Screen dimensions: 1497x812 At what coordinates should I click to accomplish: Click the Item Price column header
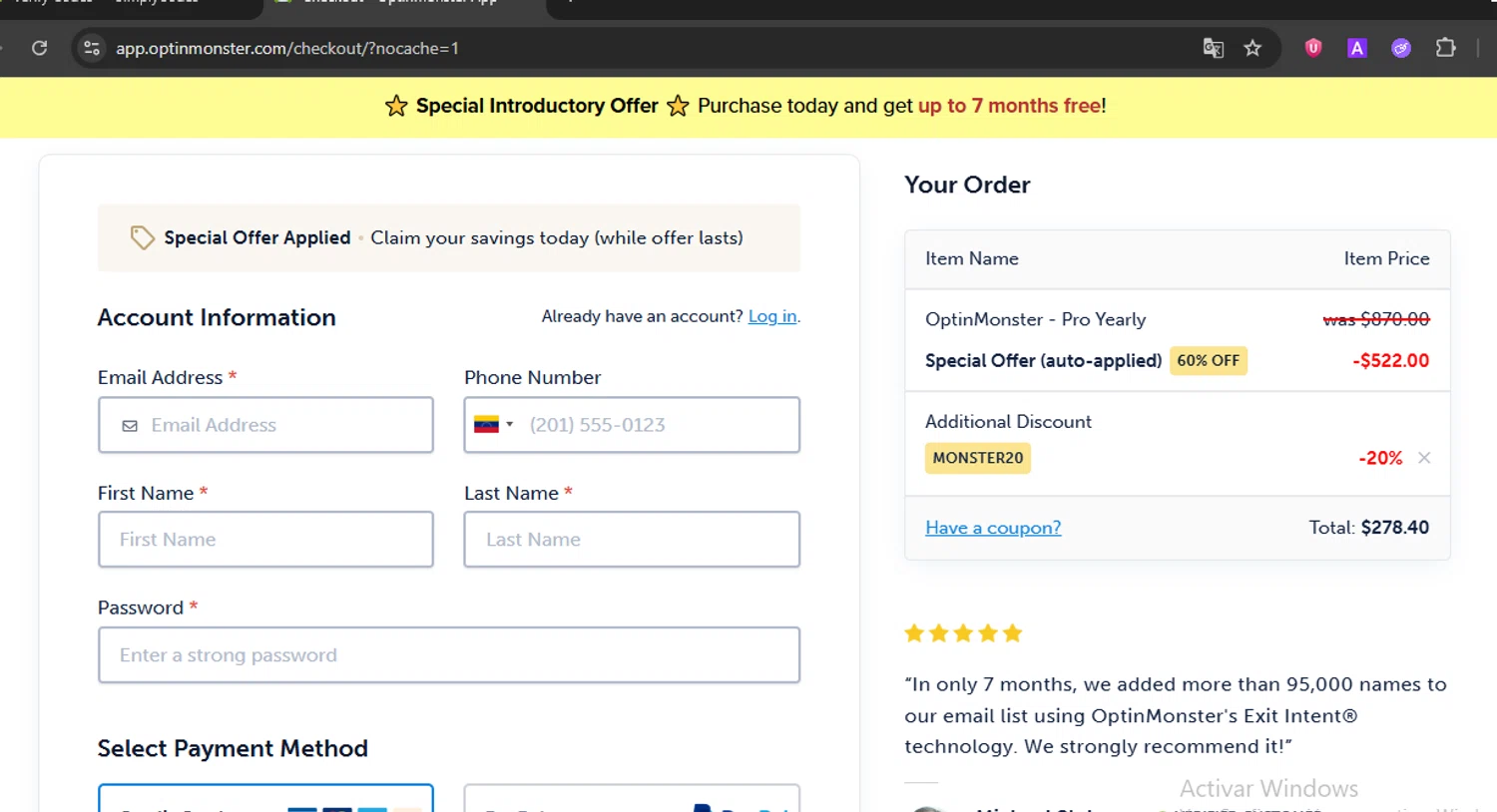(1386, 258)
